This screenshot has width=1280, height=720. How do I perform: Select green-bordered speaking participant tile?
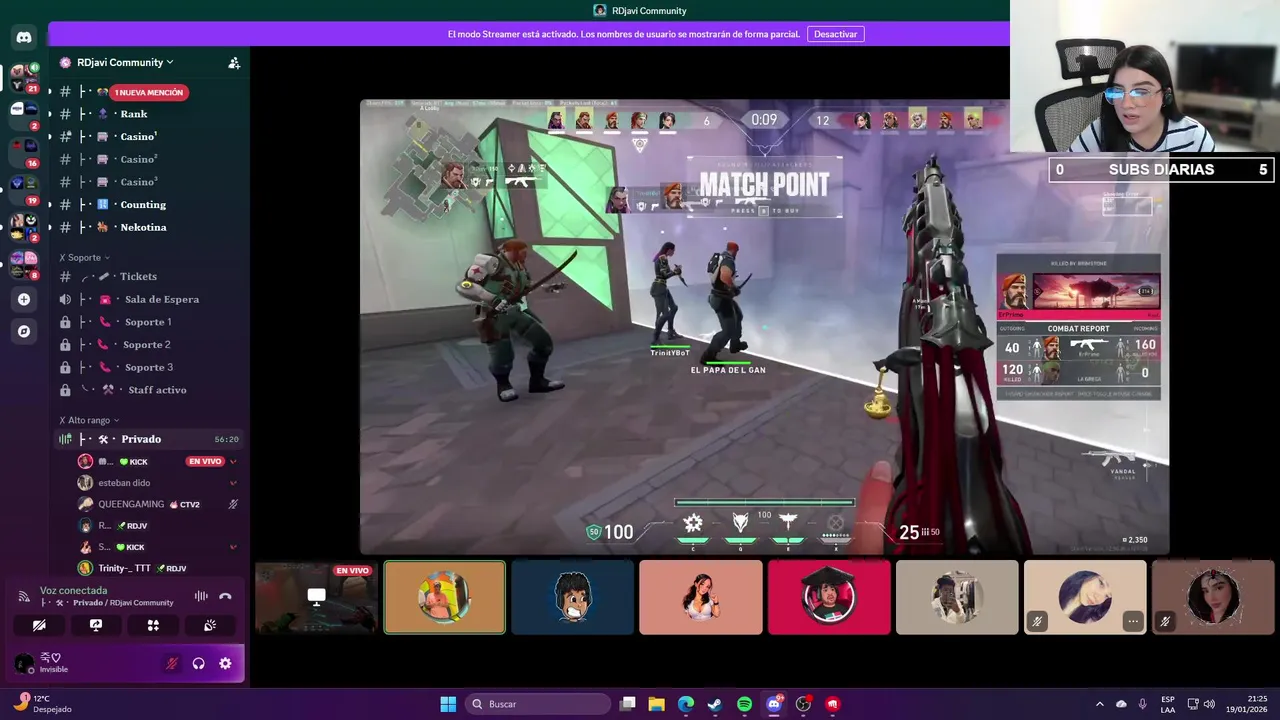click(445, 597)
